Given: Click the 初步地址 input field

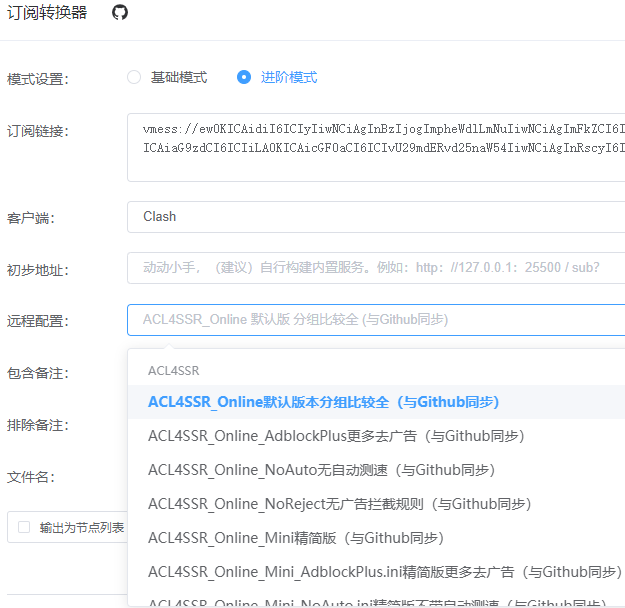Looking at the screenshot, I should [376, 268].
